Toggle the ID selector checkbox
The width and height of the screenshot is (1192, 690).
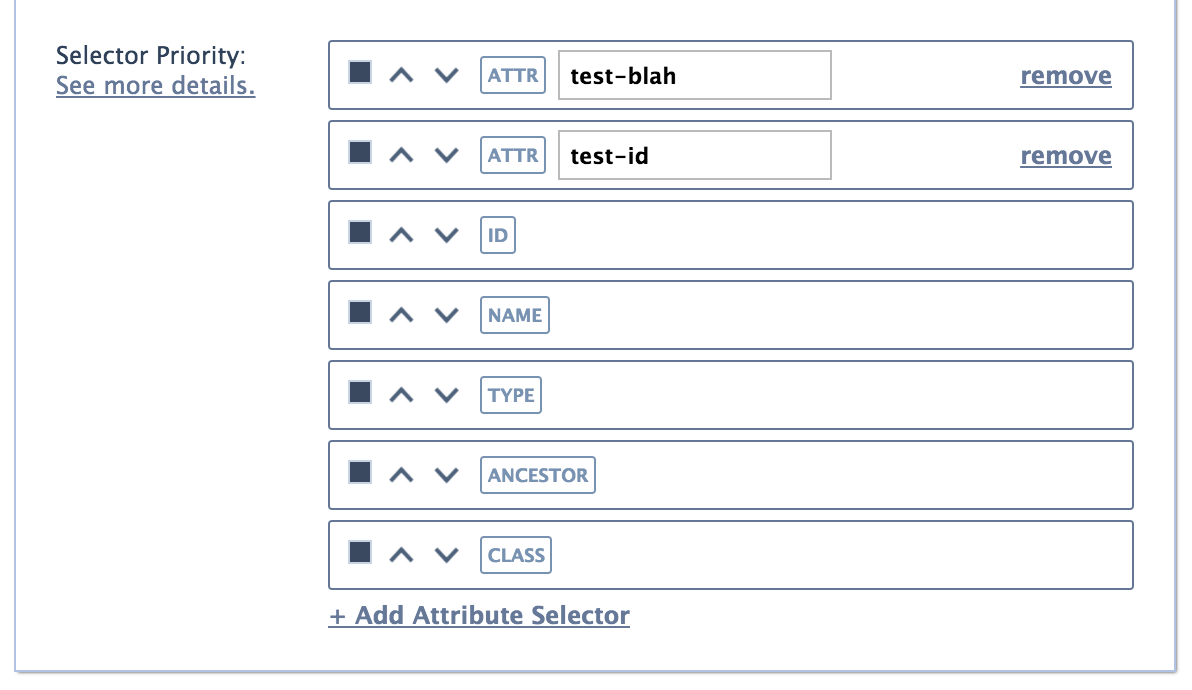pos(360,232)
